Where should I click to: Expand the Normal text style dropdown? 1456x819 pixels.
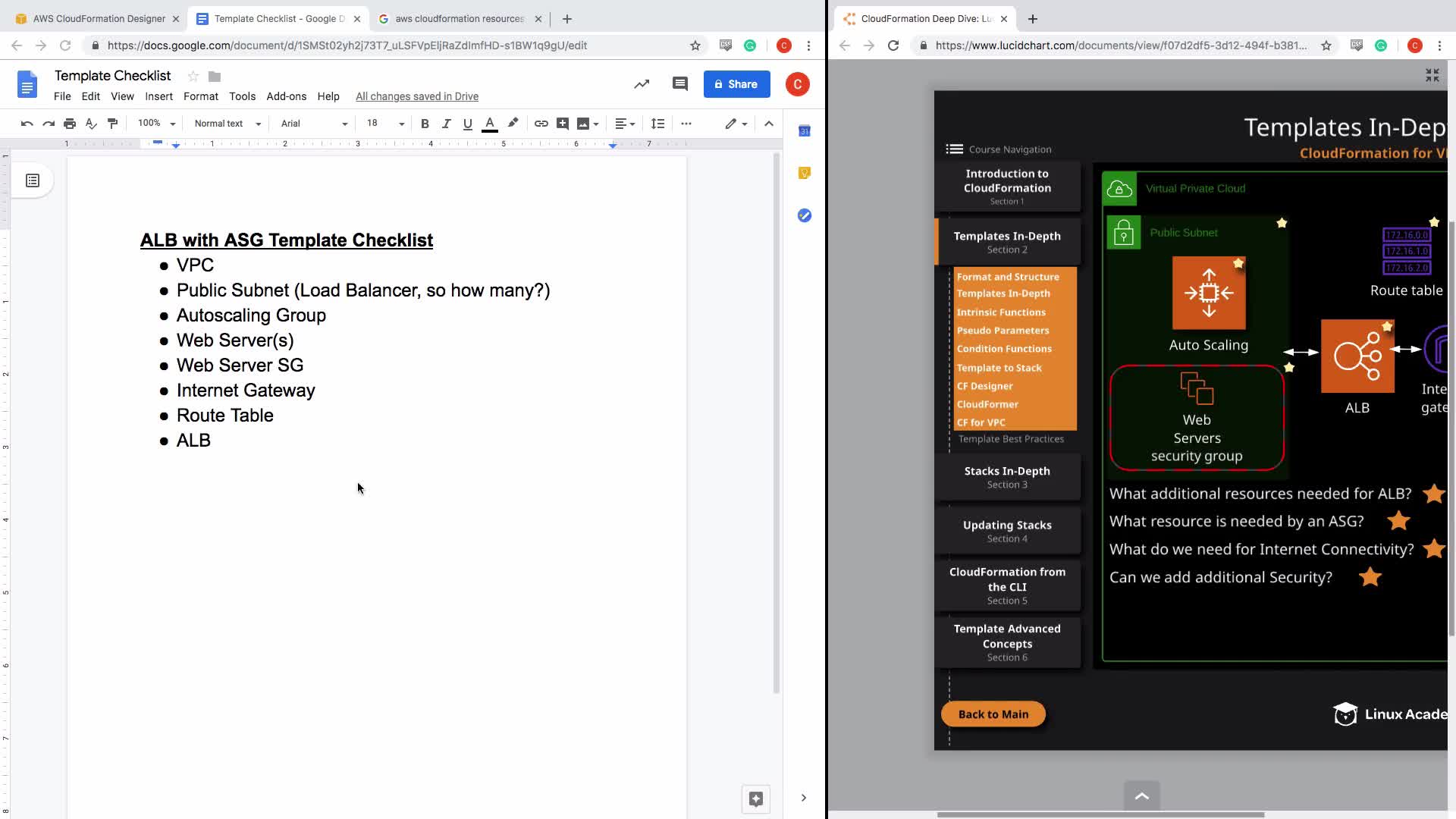coord(227,124)
